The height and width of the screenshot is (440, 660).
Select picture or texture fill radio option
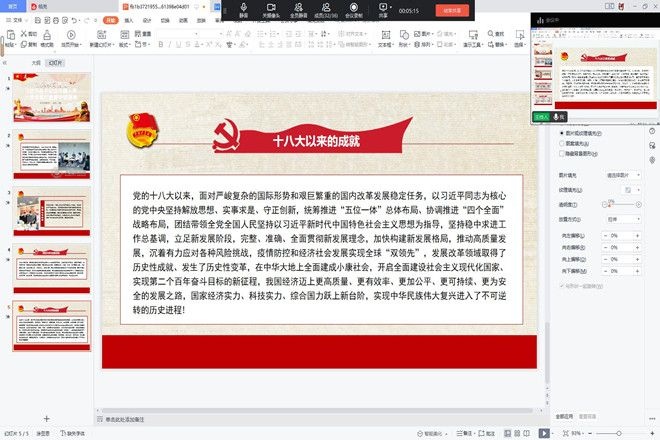[x=561, y=131]
